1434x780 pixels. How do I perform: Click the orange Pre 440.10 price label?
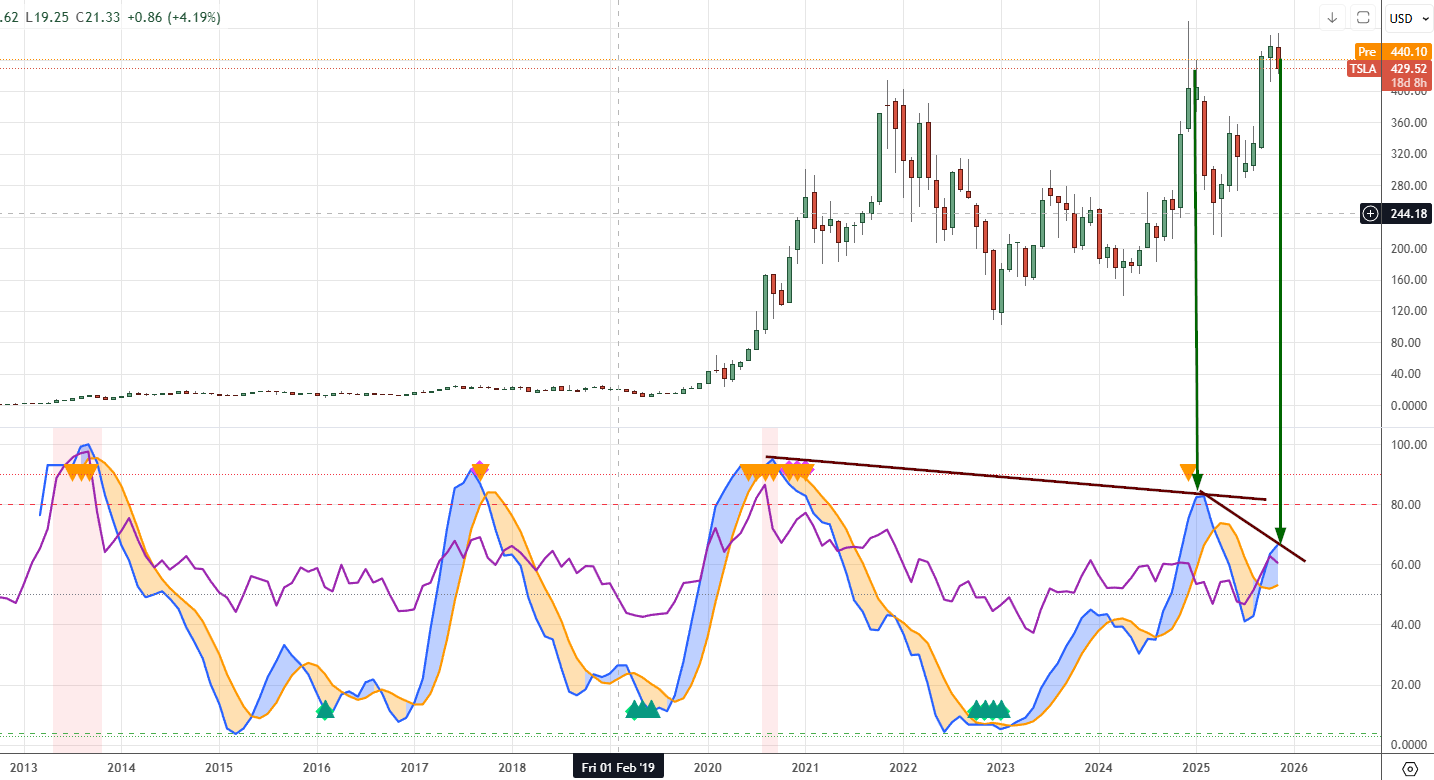pos(1392,51)
